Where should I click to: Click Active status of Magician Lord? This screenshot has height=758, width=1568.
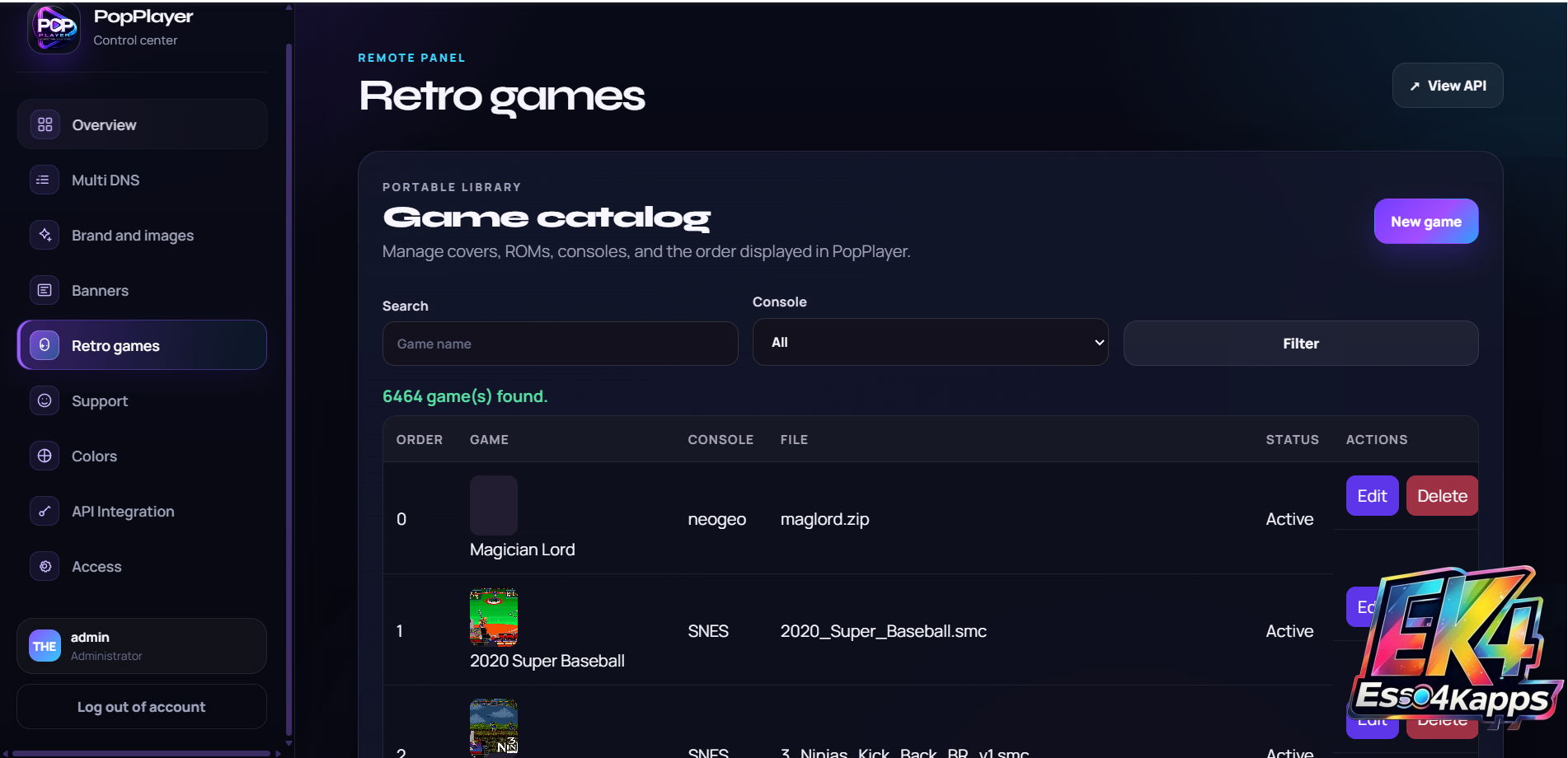1289,519
